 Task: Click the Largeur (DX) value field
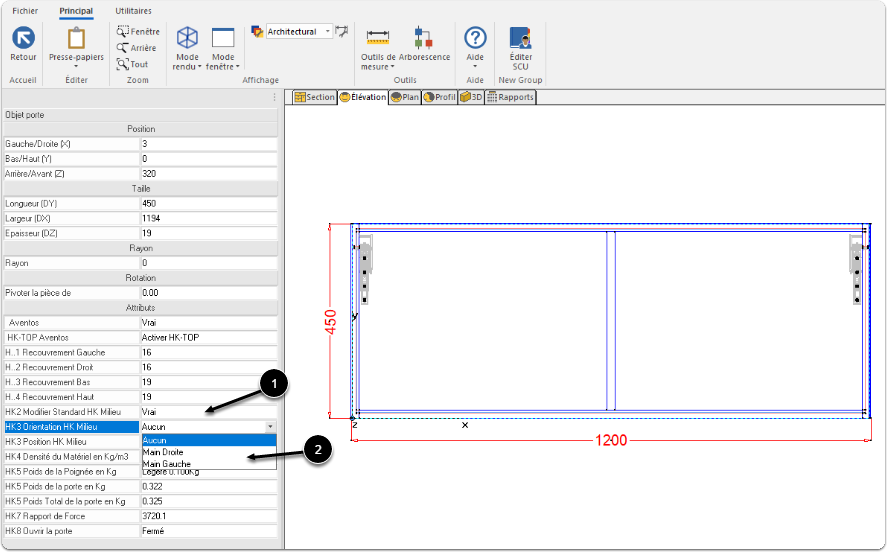point(208,218)
